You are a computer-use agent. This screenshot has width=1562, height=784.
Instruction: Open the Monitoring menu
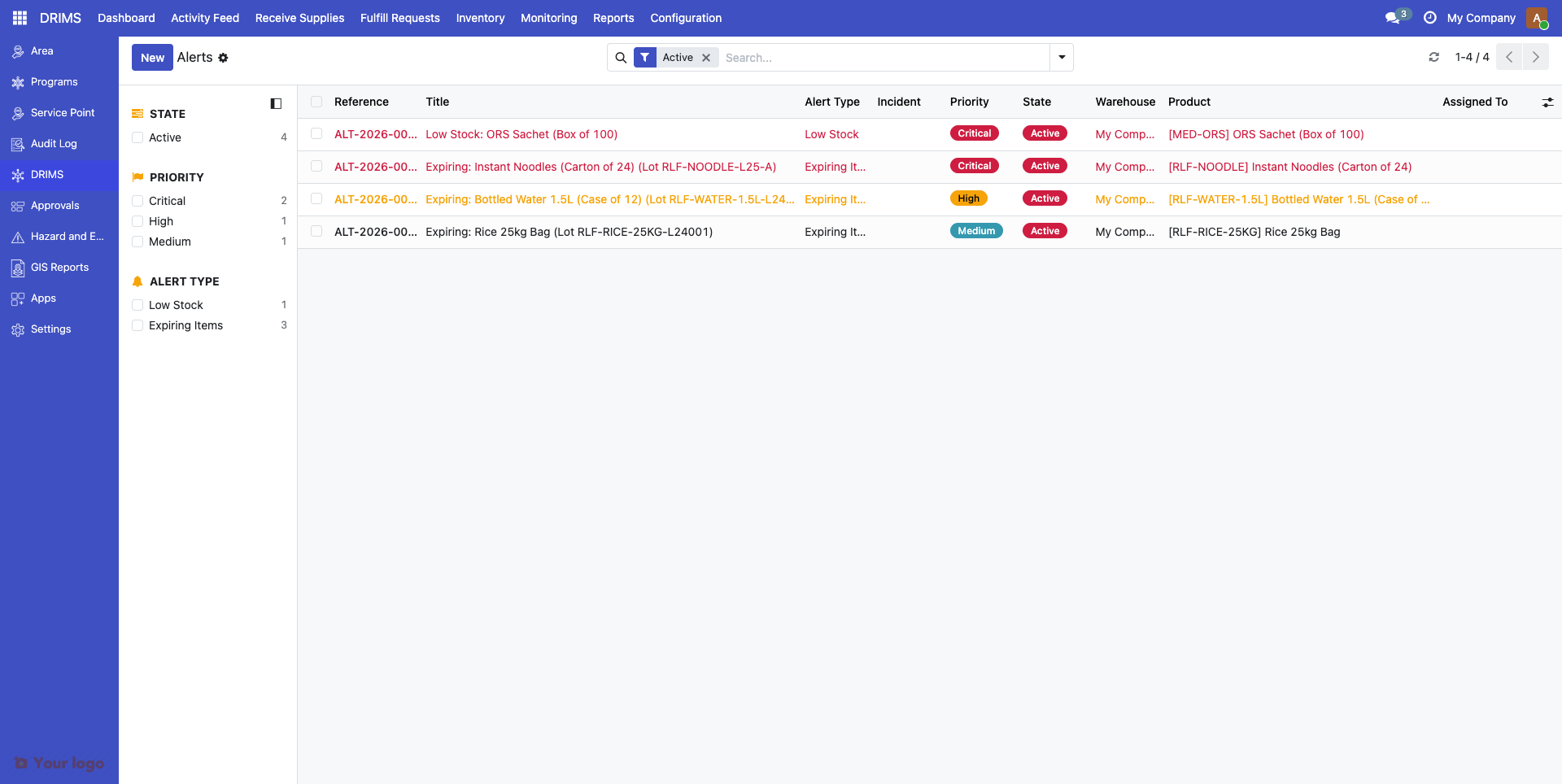click(549, 18)
